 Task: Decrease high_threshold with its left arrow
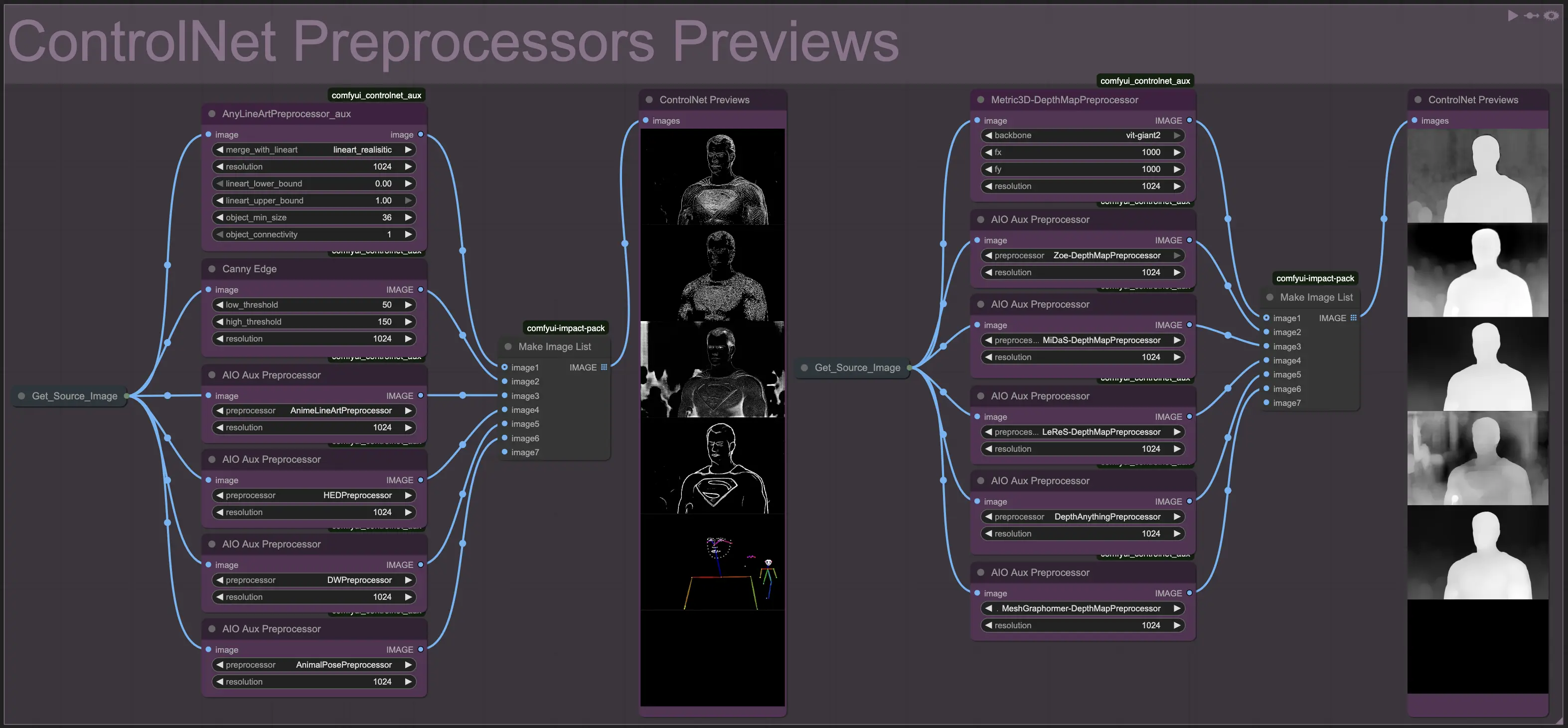[x=220, y=322]
